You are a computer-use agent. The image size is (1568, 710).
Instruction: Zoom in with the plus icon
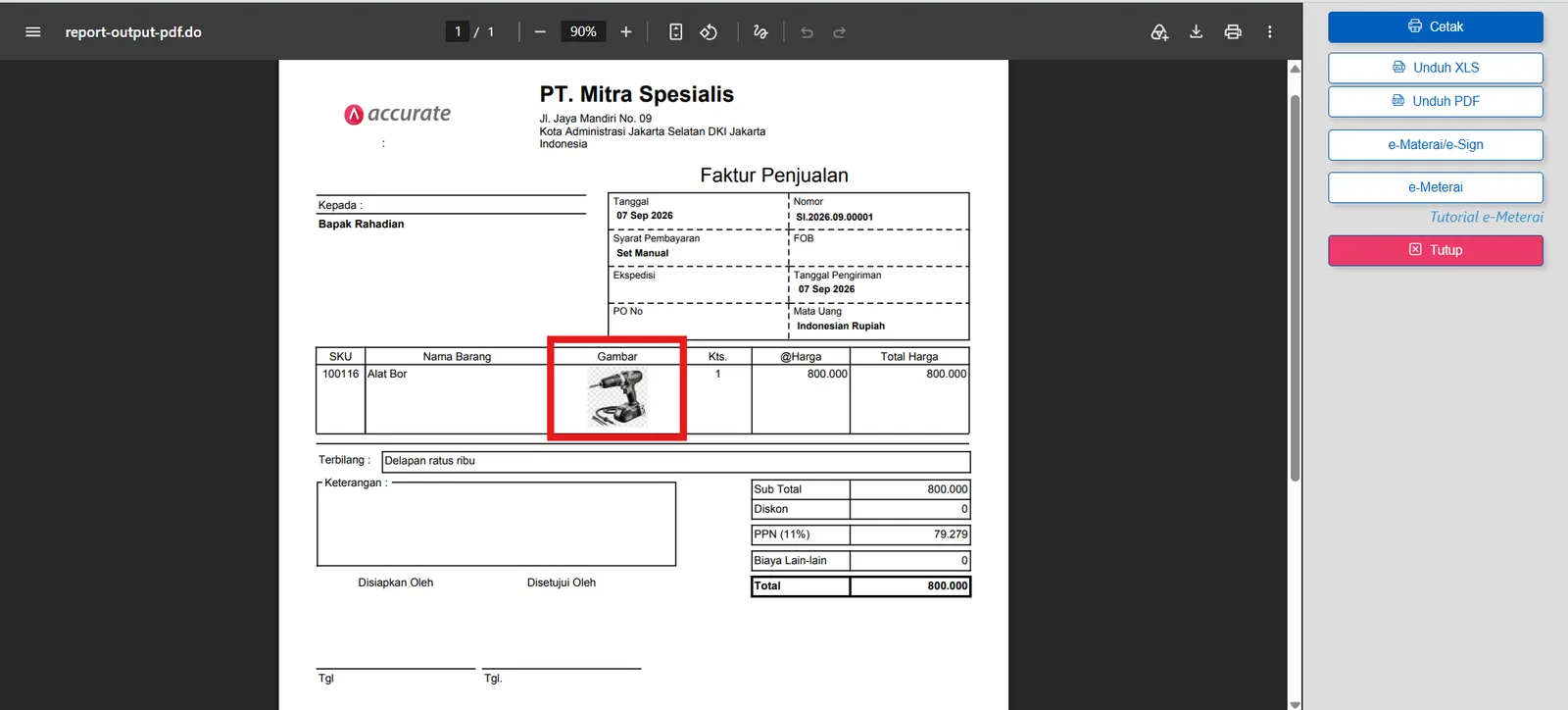tap(626, 32)
